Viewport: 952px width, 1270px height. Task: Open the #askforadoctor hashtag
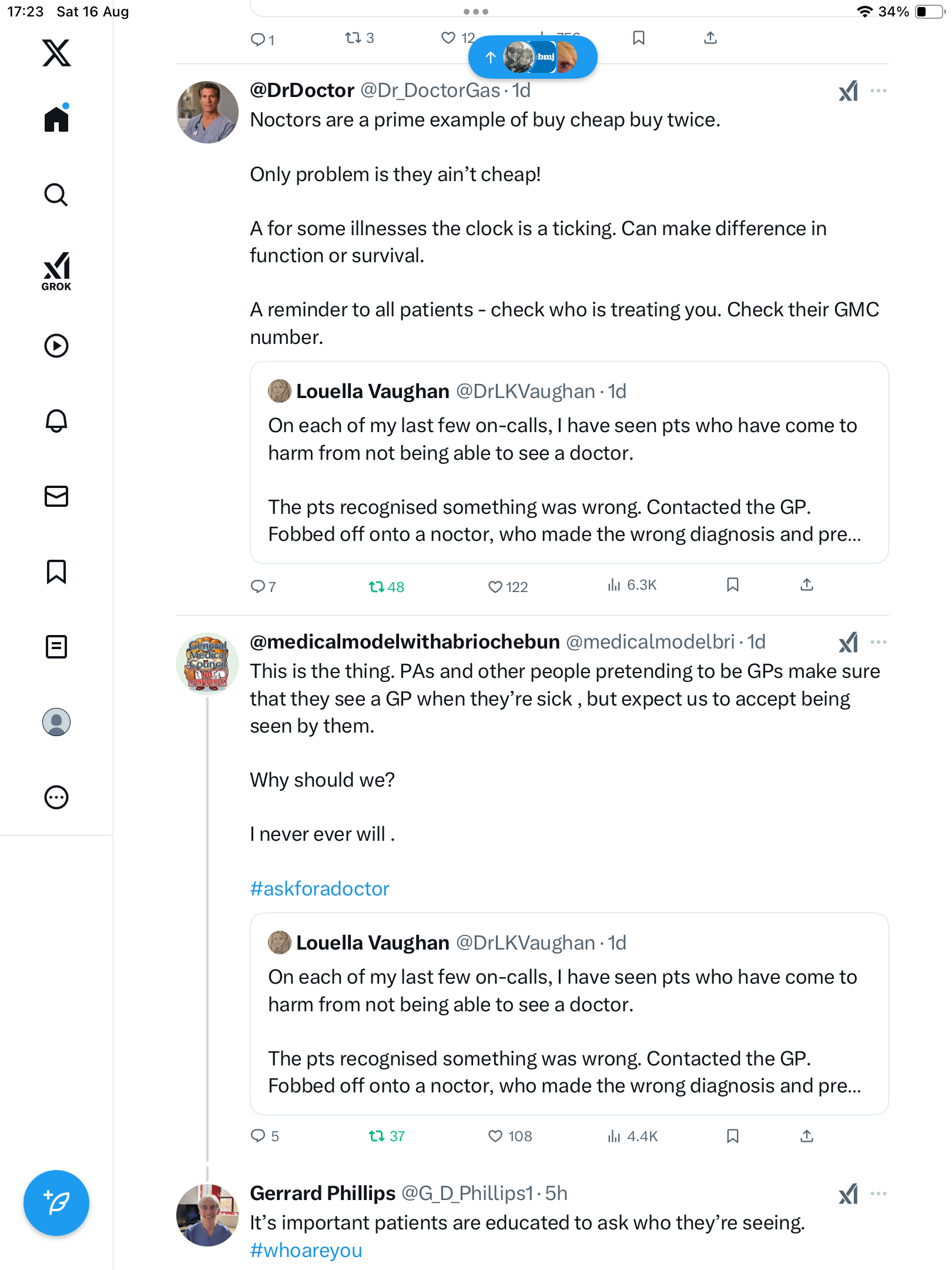coord(320,888)
